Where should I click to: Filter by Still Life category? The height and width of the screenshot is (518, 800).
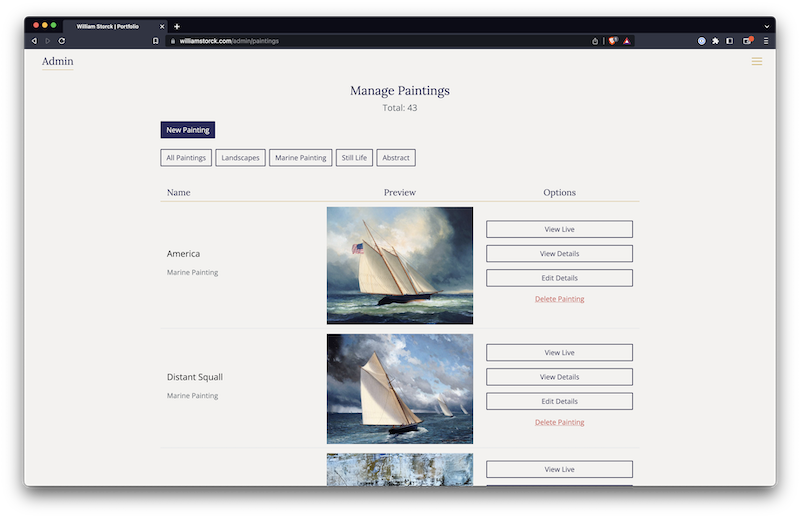pyautogui.click(x=354, y=158)
